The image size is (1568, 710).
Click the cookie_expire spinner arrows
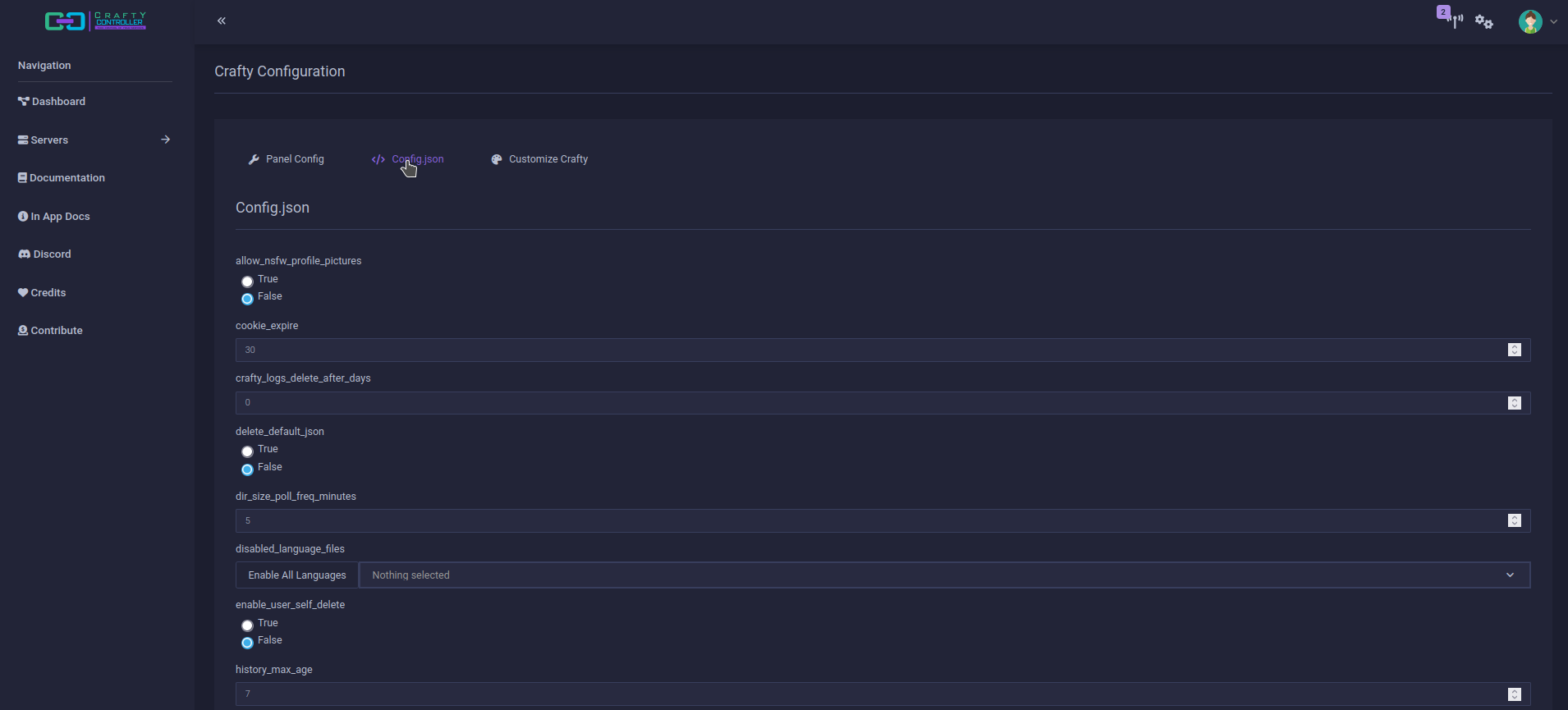[x=1515, y=350]
